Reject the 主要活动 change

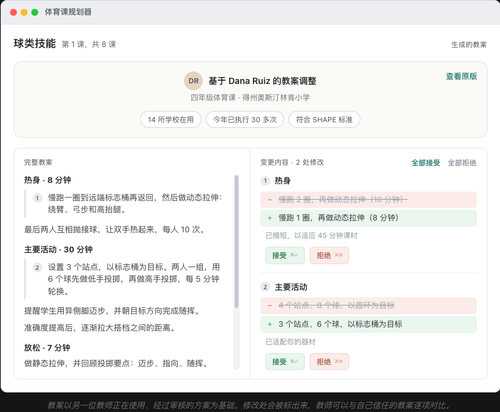pyautogui.click(x=329, y=362)
